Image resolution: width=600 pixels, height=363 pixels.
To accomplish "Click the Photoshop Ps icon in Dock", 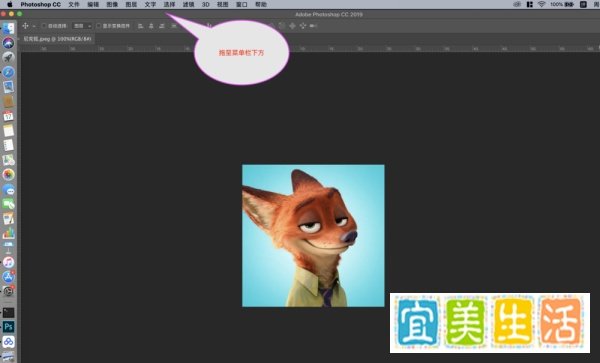I will click(8, 327).
